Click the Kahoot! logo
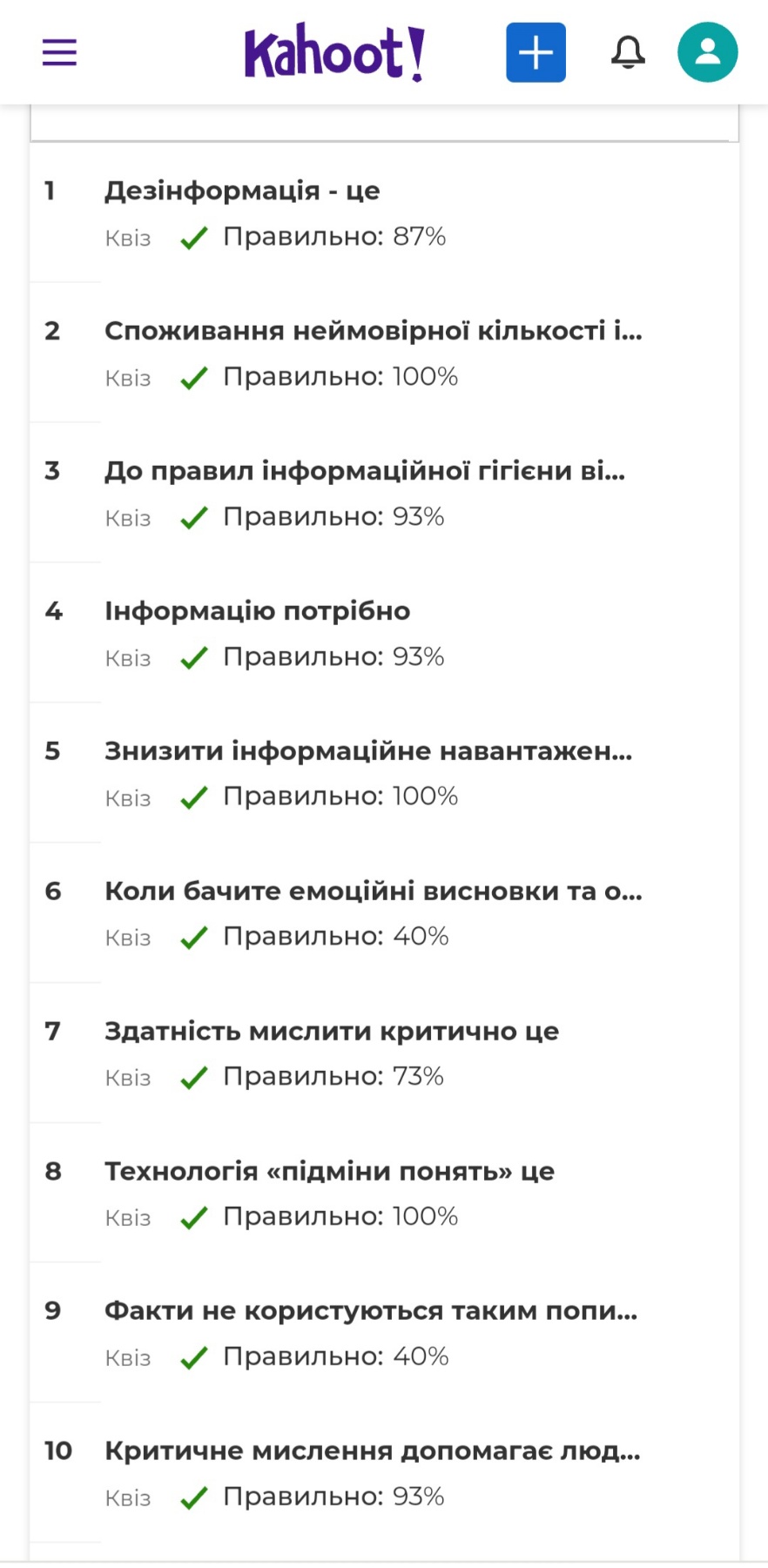The width and height of the screenshot is (768, 1568). point(334,53)
